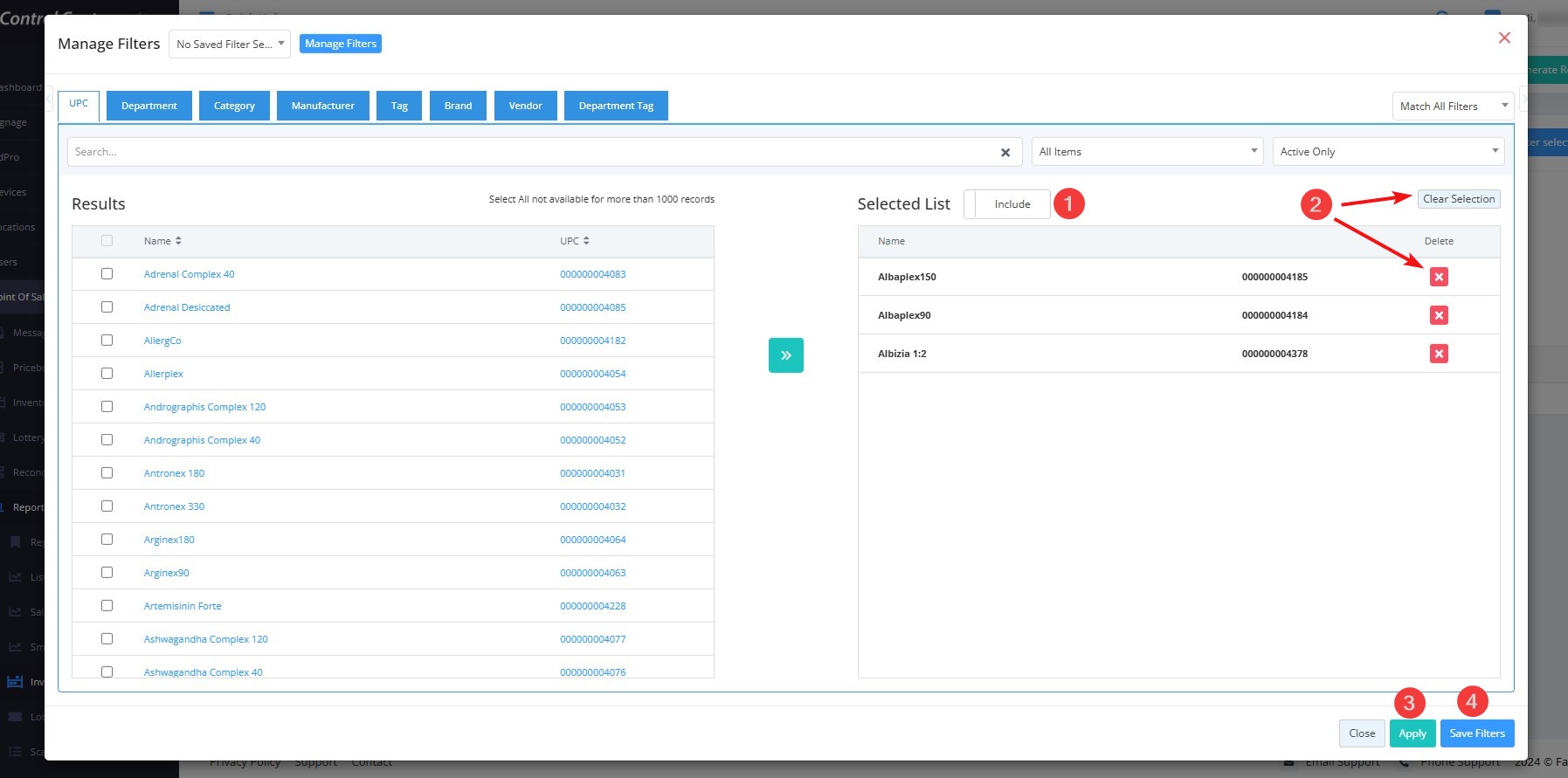Open the Arginex90 name link
The height and width of the screenshot is (778, 1568).
tap(167, 573)
